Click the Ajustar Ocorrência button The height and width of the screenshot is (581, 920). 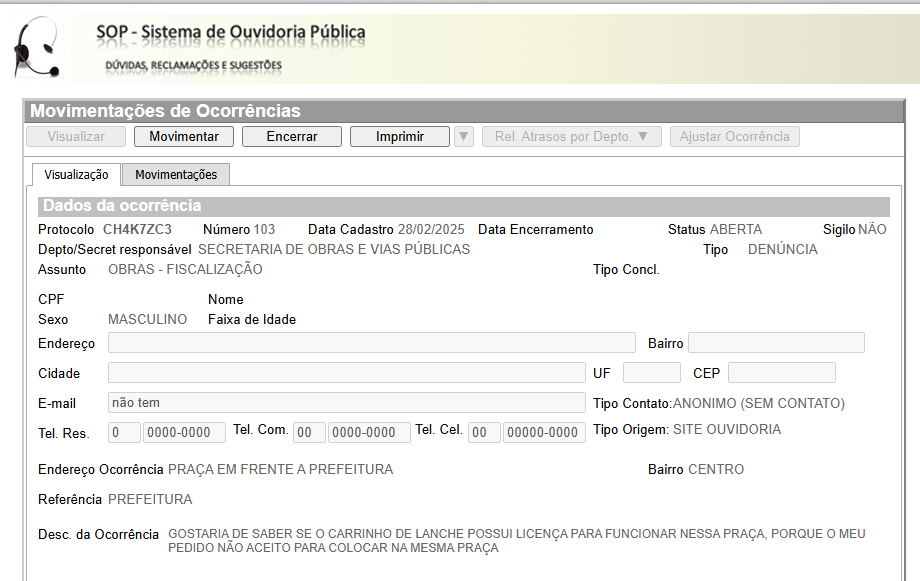(734, 137)
